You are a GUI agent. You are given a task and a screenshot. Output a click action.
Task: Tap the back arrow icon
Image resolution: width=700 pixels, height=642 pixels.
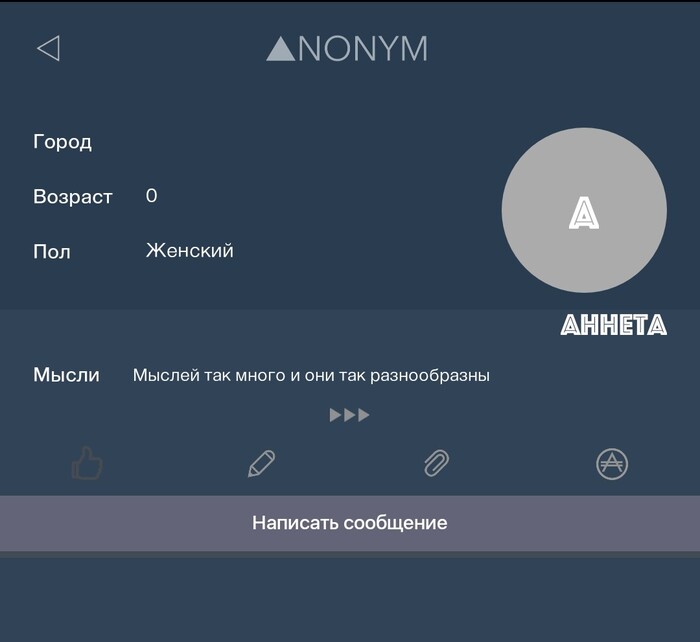48,48
